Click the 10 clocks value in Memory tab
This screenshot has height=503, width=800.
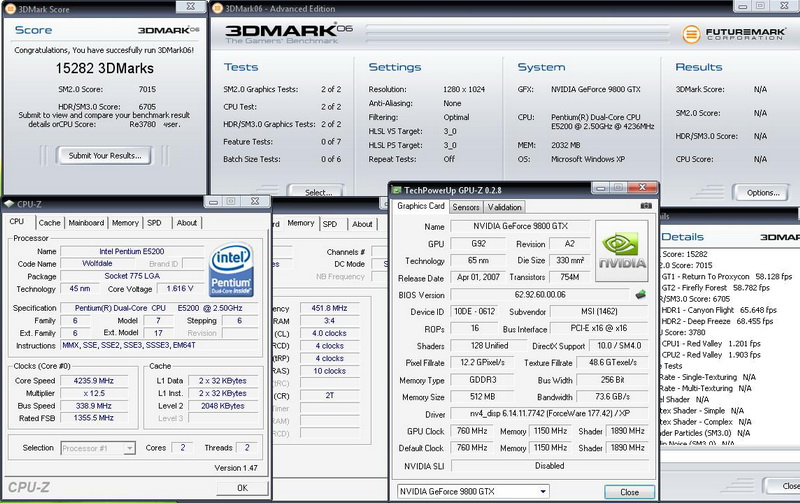click(330, 371)
